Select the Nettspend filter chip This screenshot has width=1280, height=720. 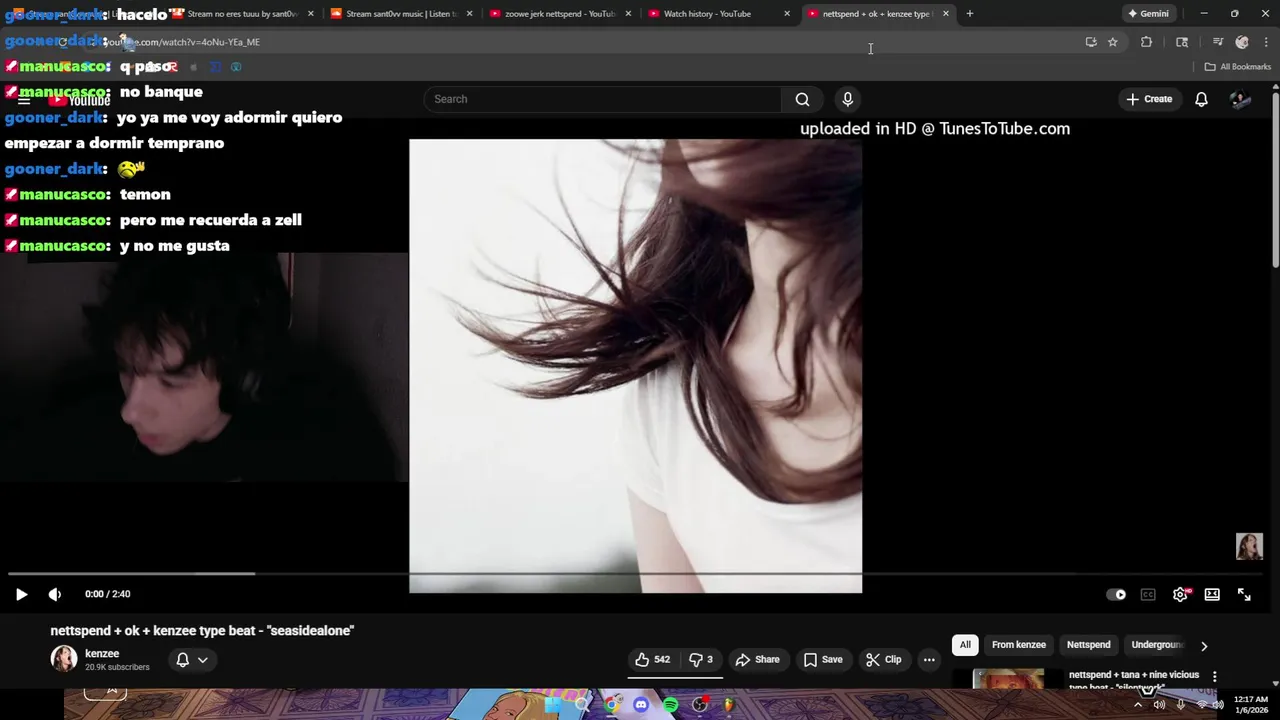click(x=1088, y=645)
